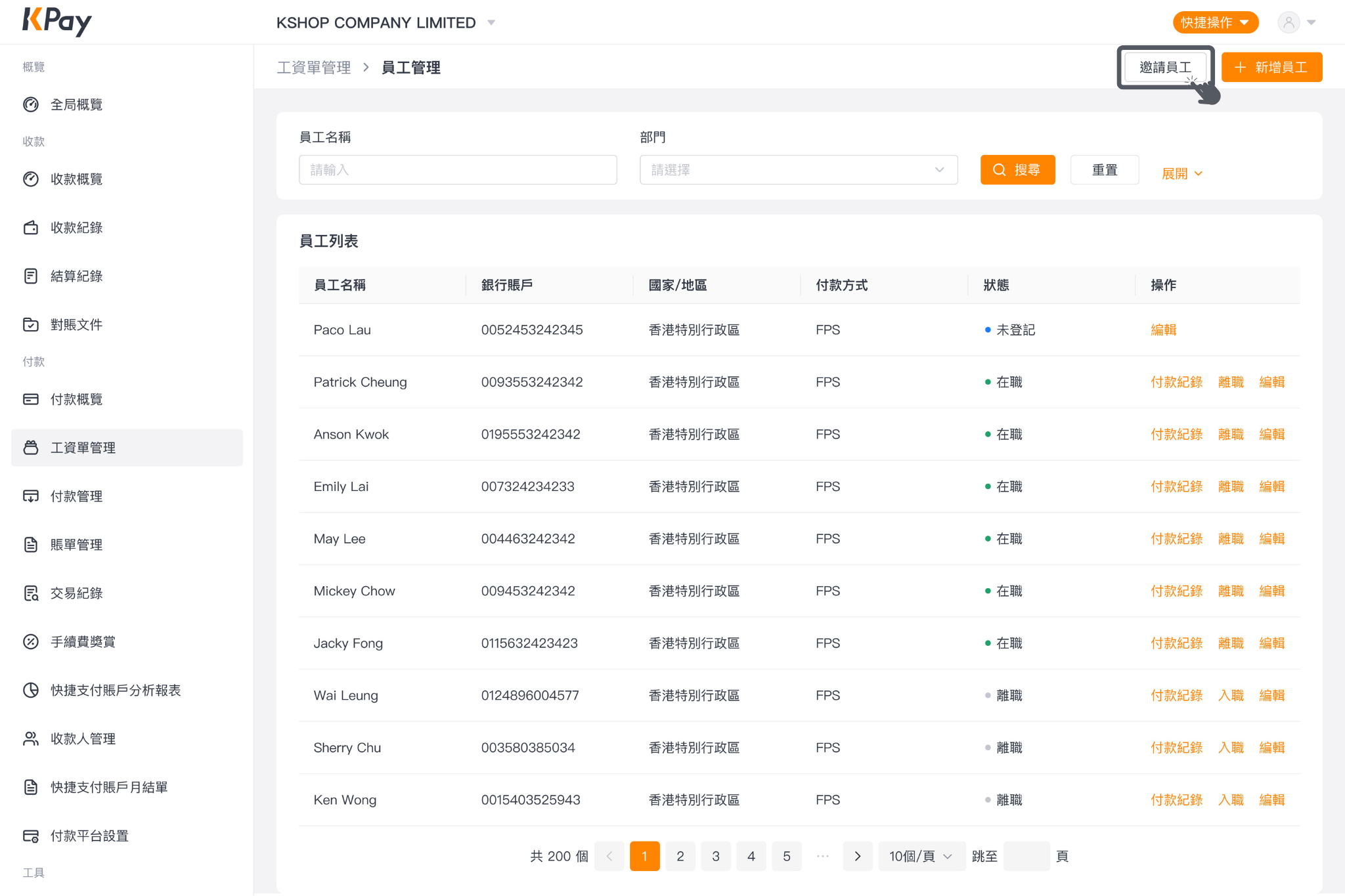This screenshot has width=1345, height=896.
Task: Select 交易紀錄 in the sidebar menu
Action: [x=127, y=593]
